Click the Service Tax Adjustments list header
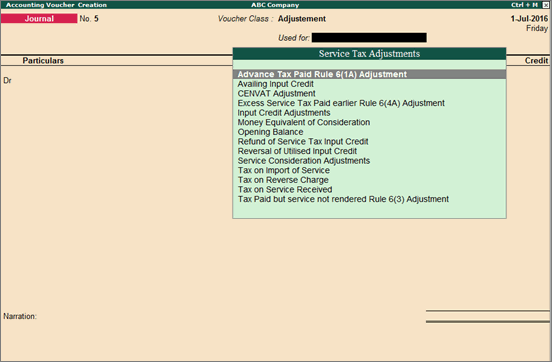552x362 pixels. (369, 54)
